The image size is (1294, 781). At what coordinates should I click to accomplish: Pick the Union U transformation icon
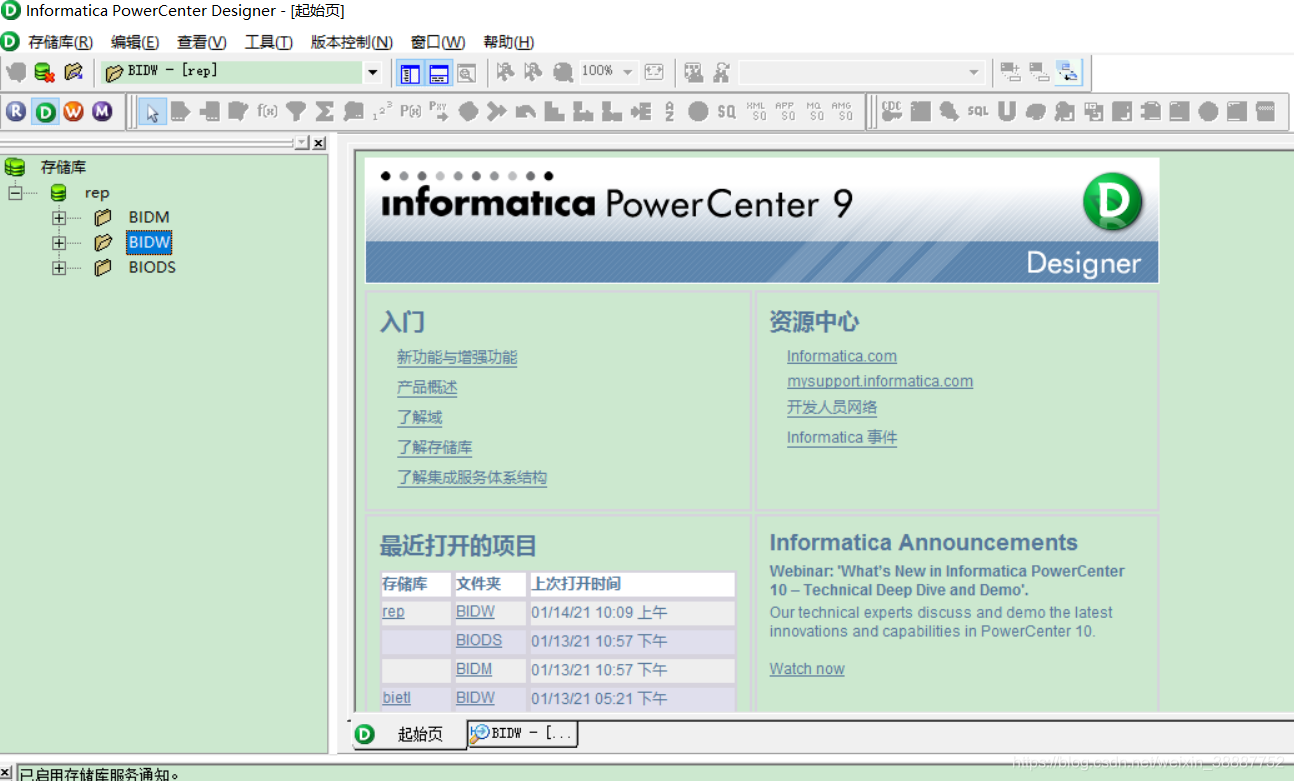click(1006, 111)
